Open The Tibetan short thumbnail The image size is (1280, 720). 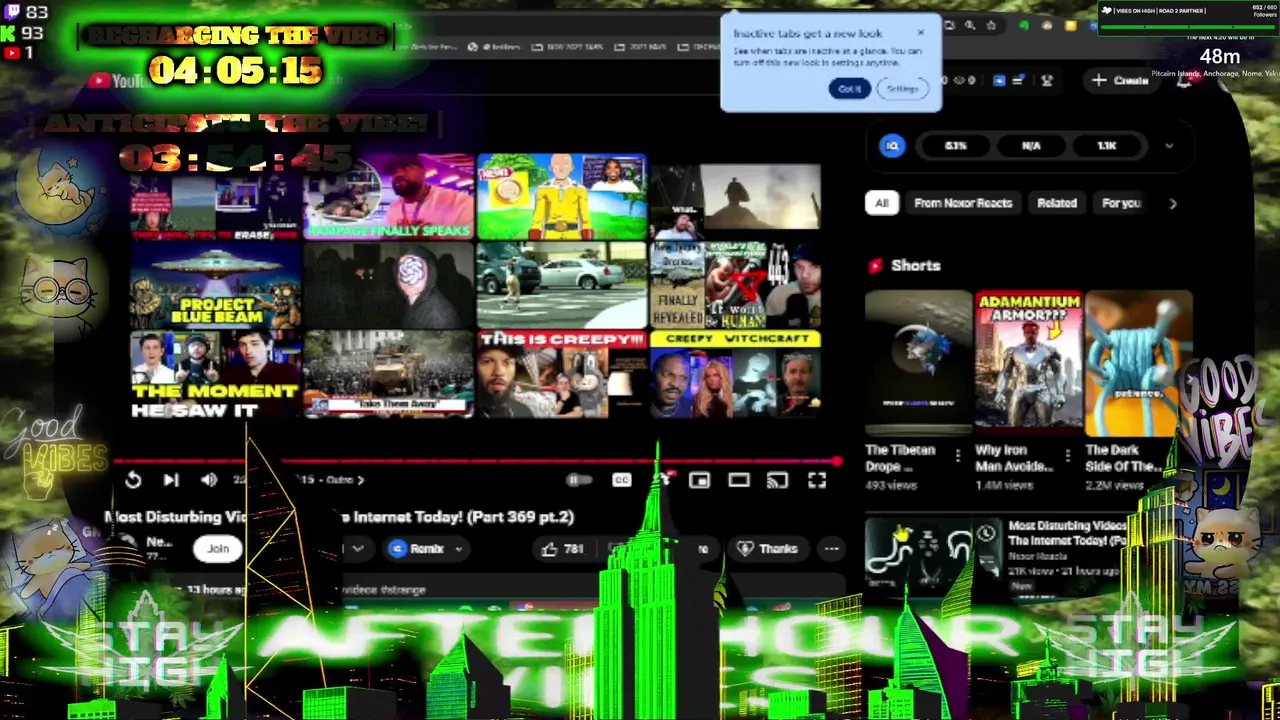(917, 363)
